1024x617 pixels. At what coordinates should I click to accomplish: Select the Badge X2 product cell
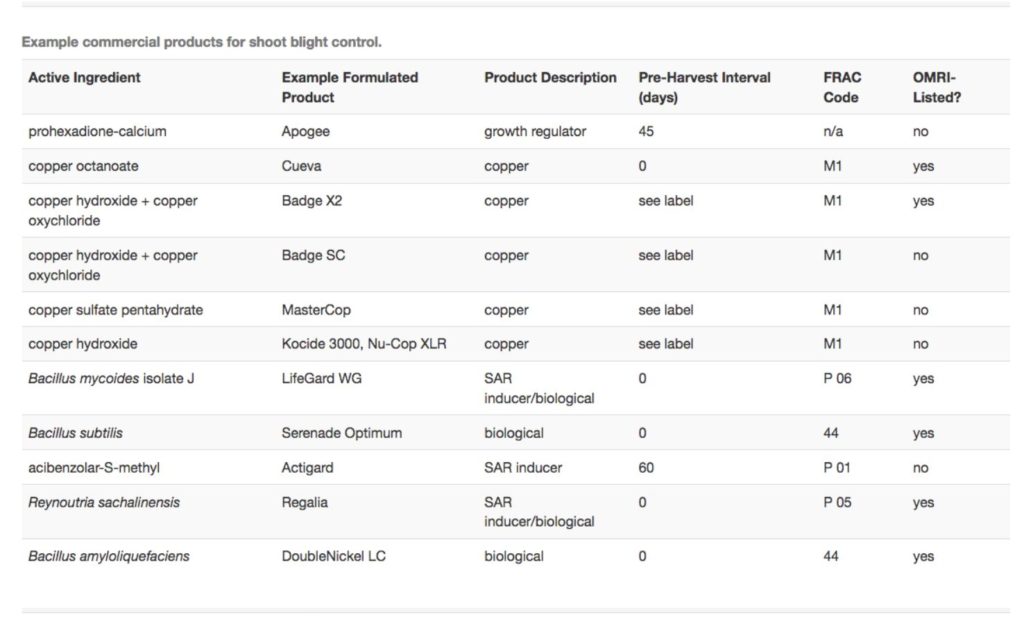[312, 200]
